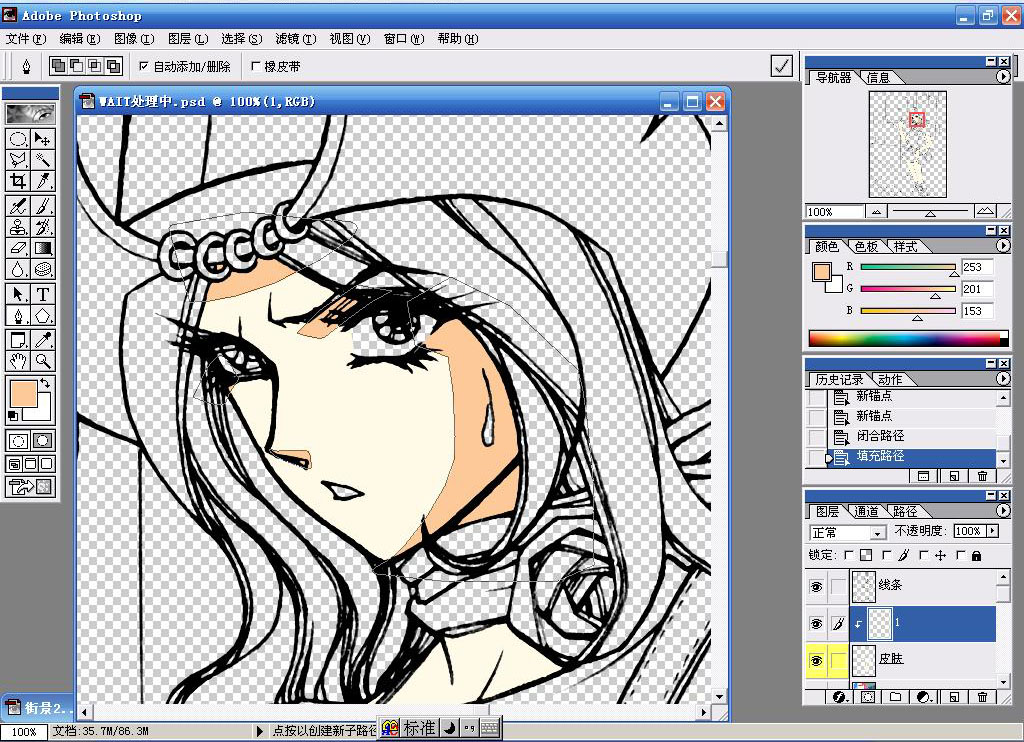Viewport: 1024px width, 742px height.
Task: Select the Pen tool in toolbox
Action: point(18,315)
